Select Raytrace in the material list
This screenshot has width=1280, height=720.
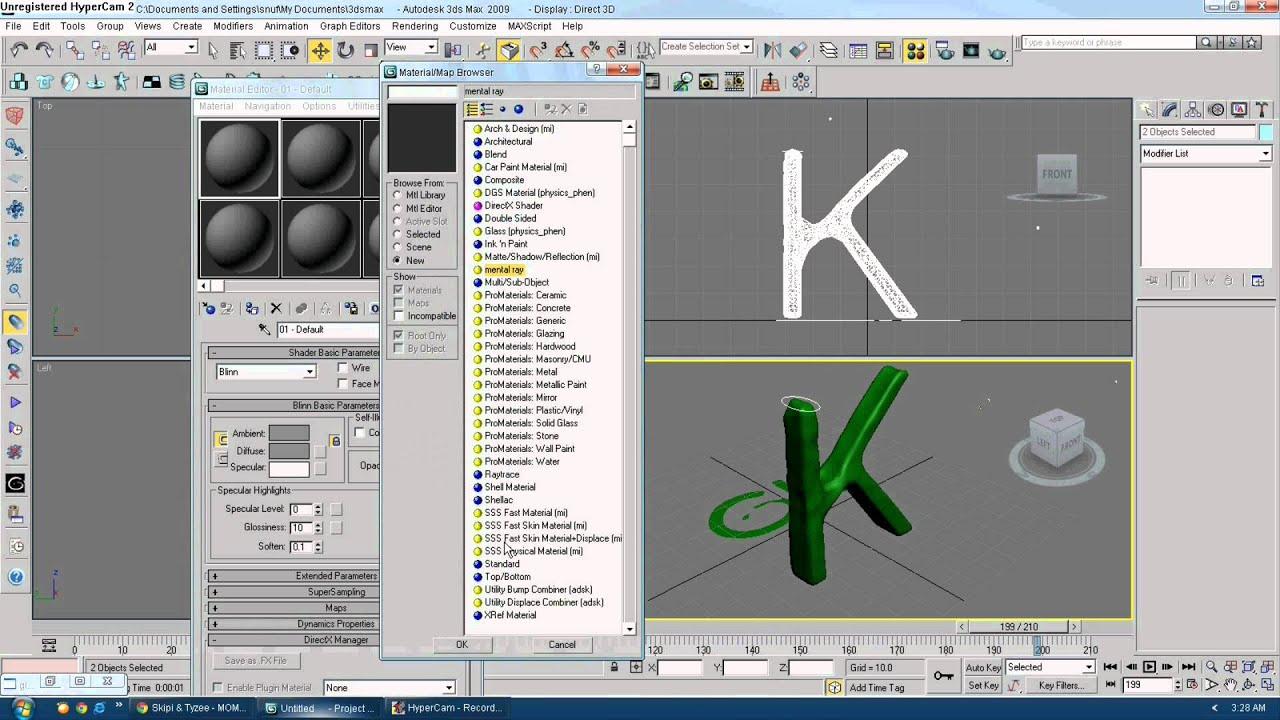(501, 474)
